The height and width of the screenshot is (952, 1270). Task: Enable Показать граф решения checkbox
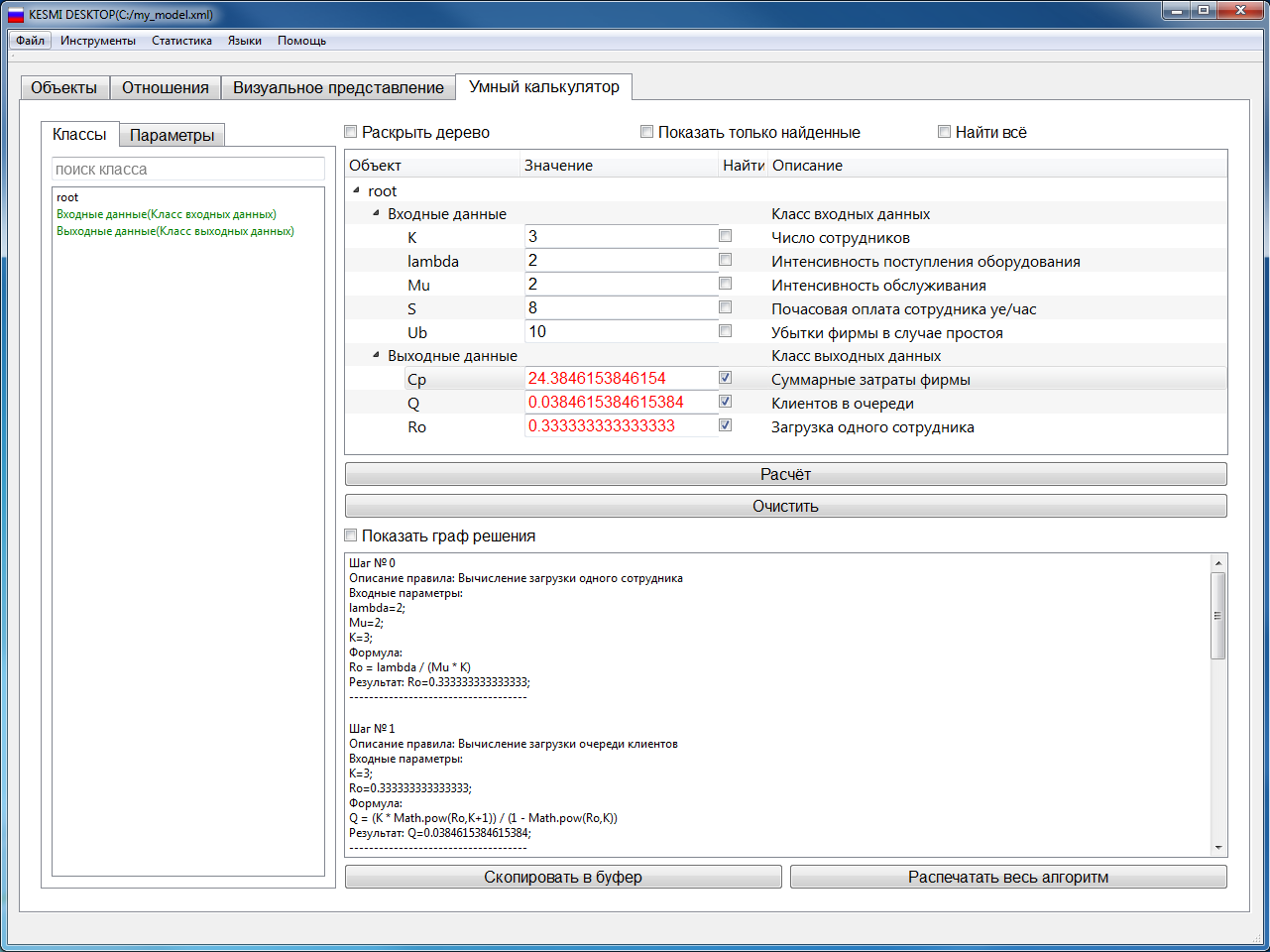tap(350, 535)
